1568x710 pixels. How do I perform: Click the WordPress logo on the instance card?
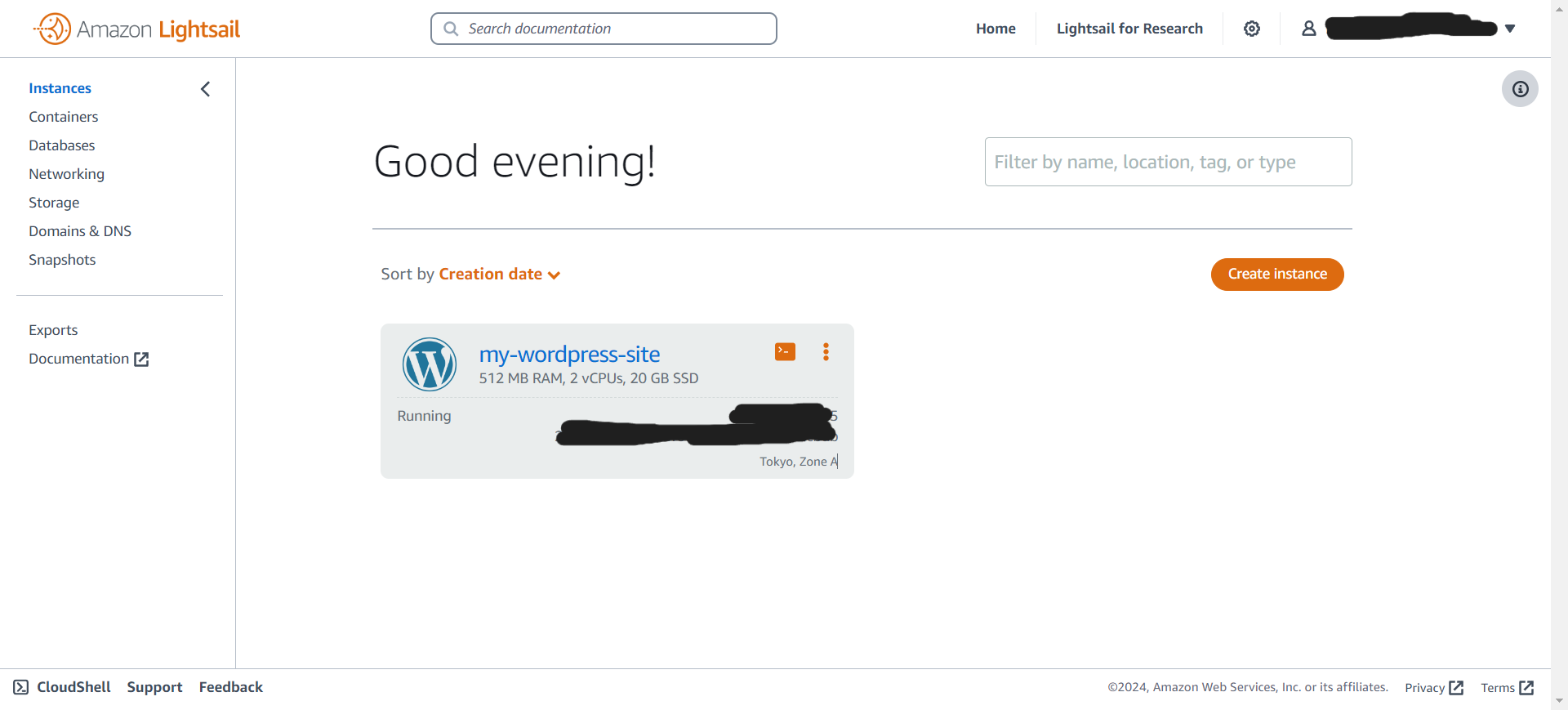(x=430, y=364)
